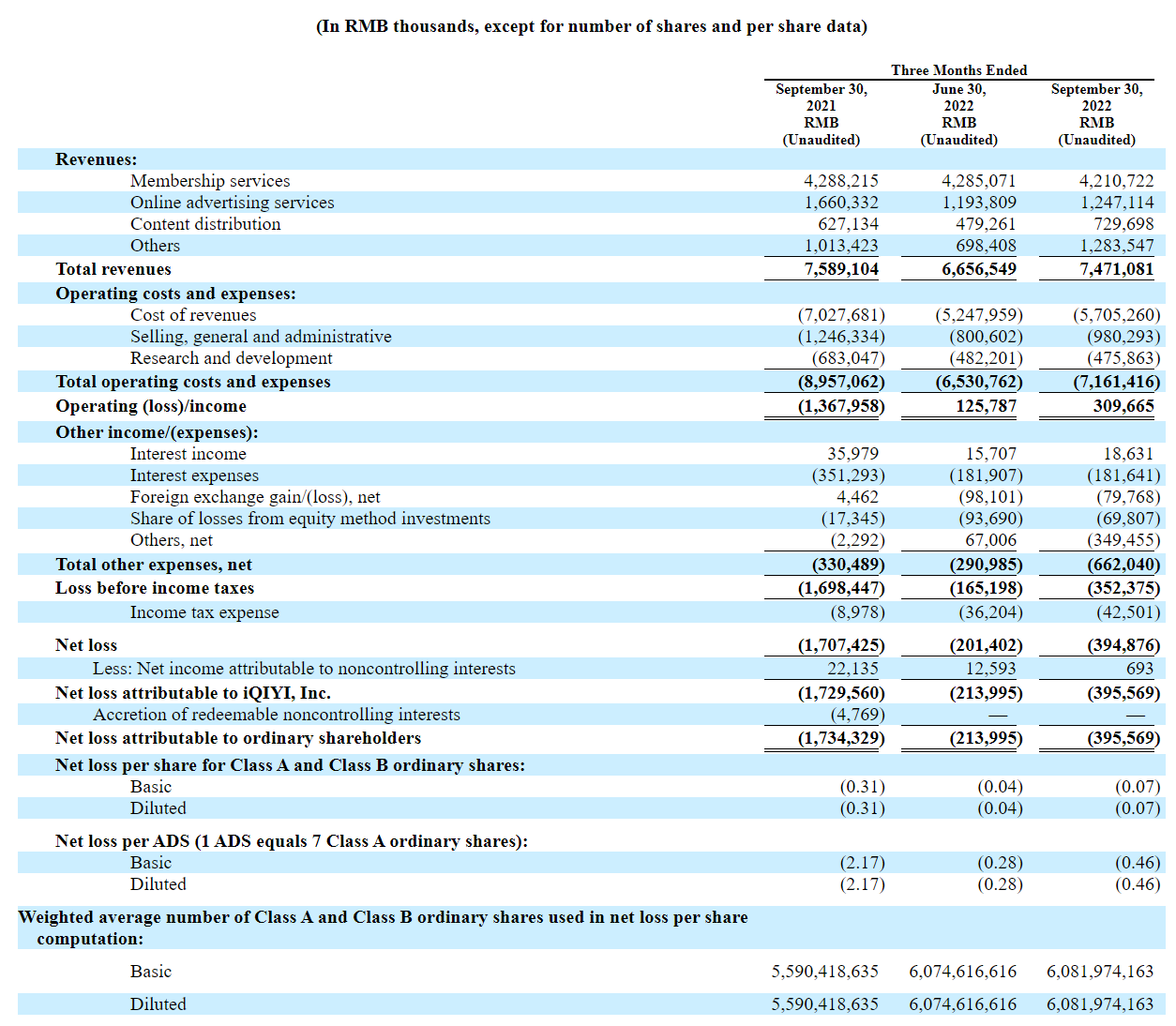Click Total revenues value 6,656,549
The width and height of the screenshot is (1176, 1026).
pyautogui.click(x=979, y=269)
